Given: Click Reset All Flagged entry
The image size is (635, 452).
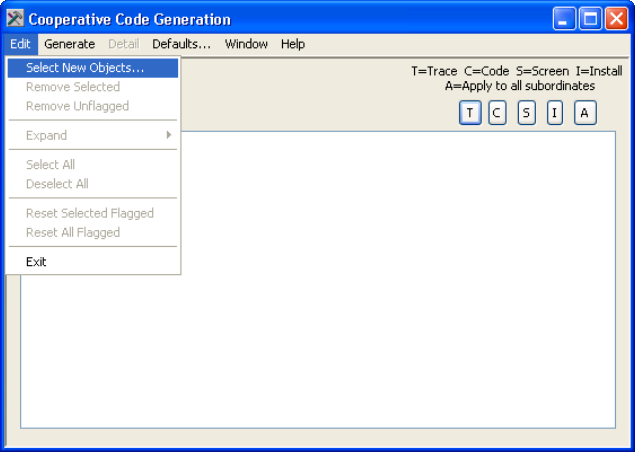Looking at the screenshot, I should point(93,232).
